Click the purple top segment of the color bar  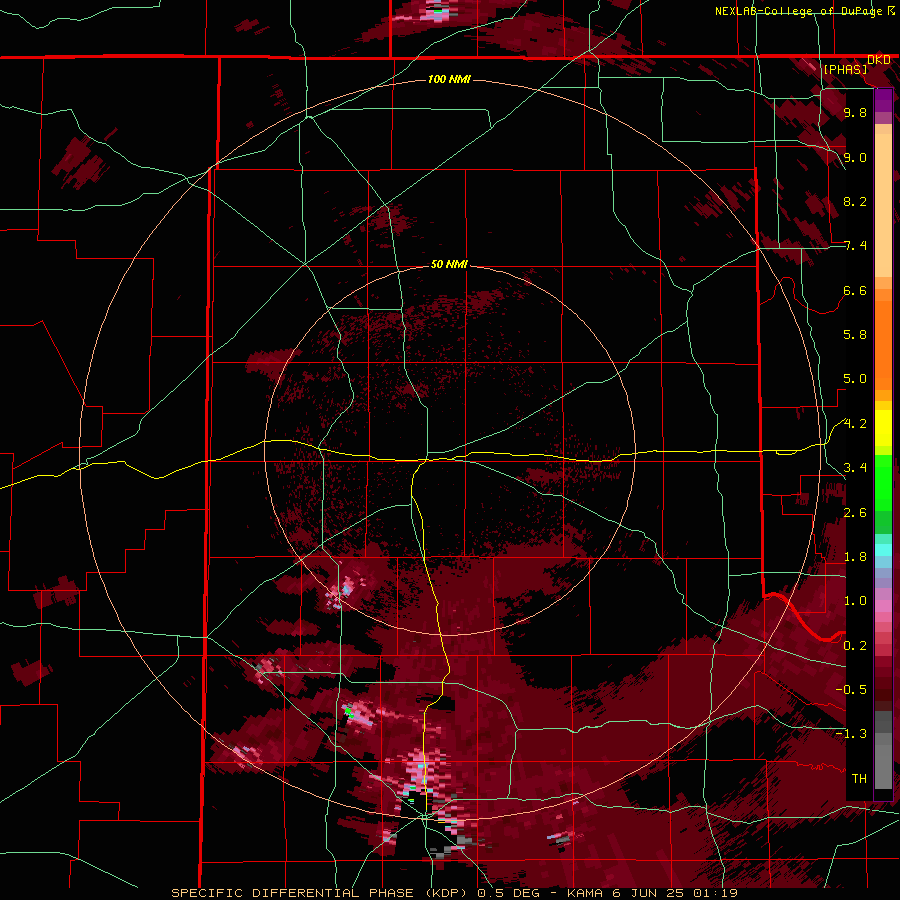(x=883, y=100)
